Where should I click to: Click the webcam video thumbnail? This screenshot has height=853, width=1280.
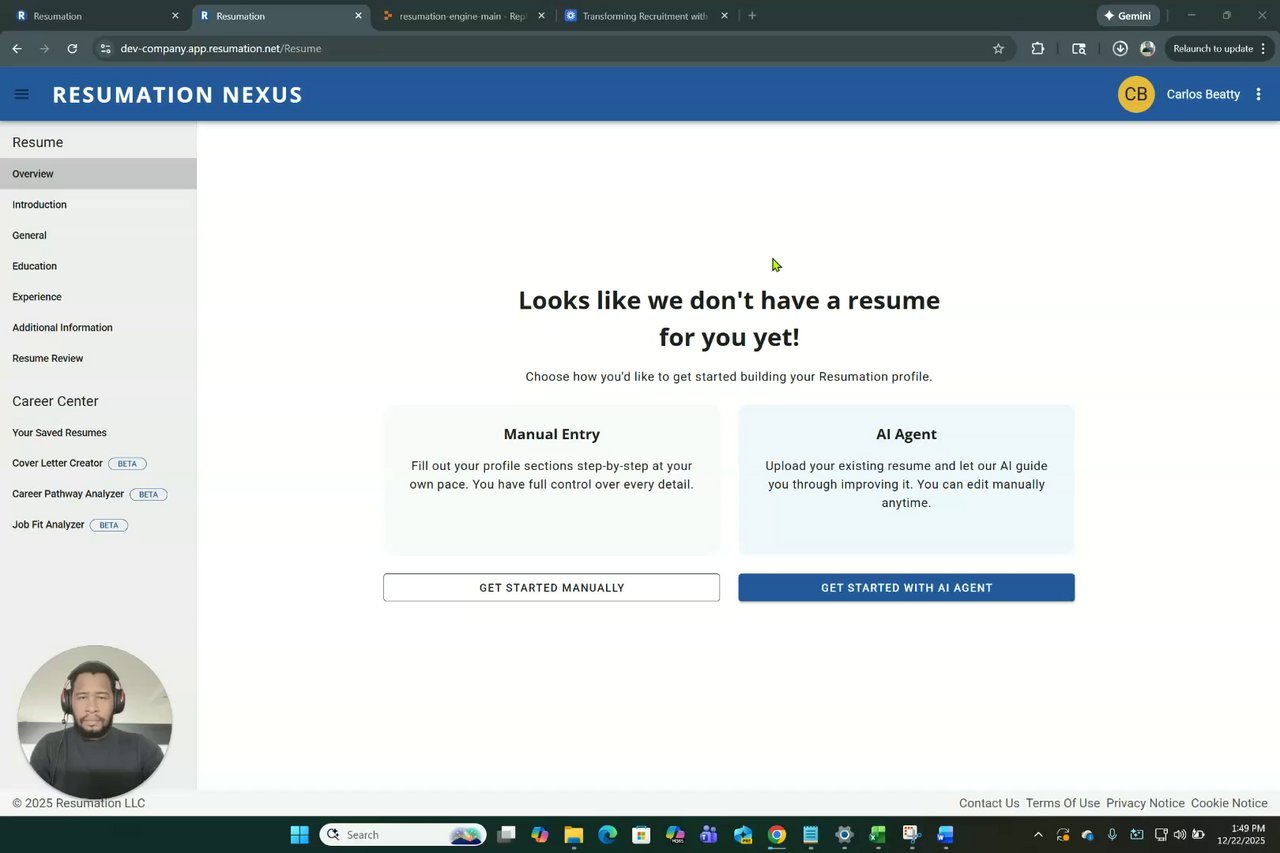[x=95, y=721]
